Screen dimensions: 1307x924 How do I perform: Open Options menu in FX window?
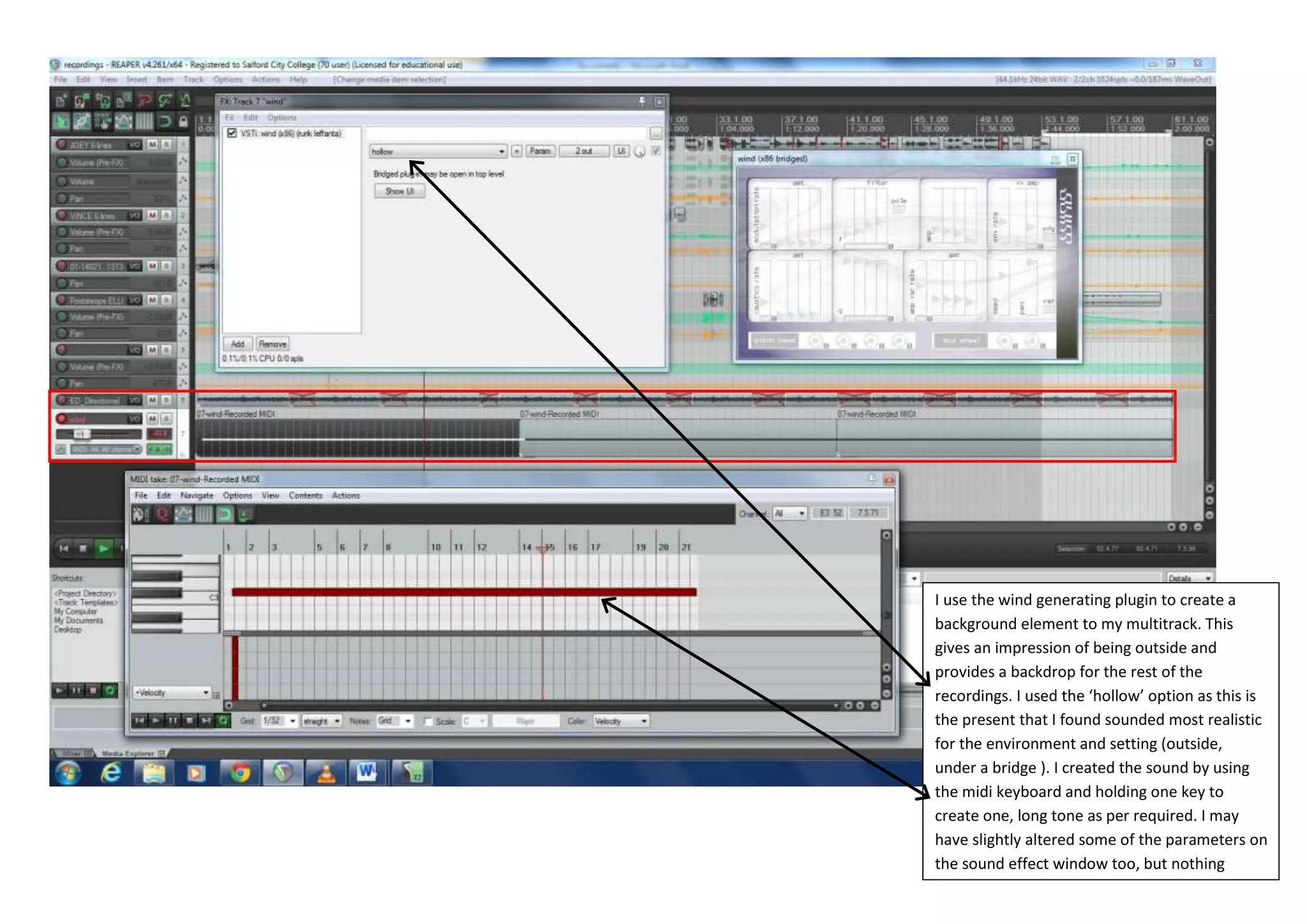[281, 118]
